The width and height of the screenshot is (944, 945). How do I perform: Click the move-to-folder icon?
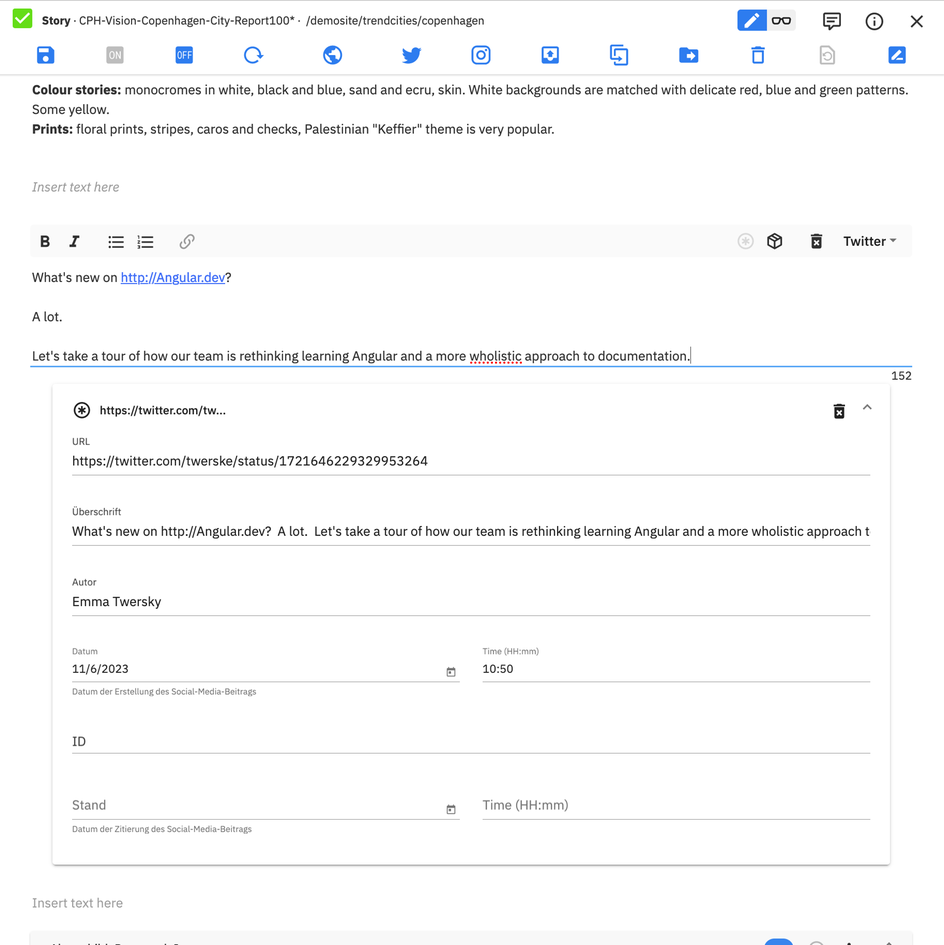click(688, 55)
